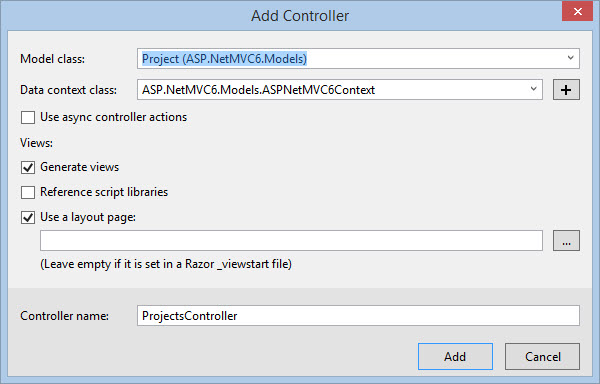Click the Razor _viewstart hint text
600x384 pixels.
(x=166, y=264)
